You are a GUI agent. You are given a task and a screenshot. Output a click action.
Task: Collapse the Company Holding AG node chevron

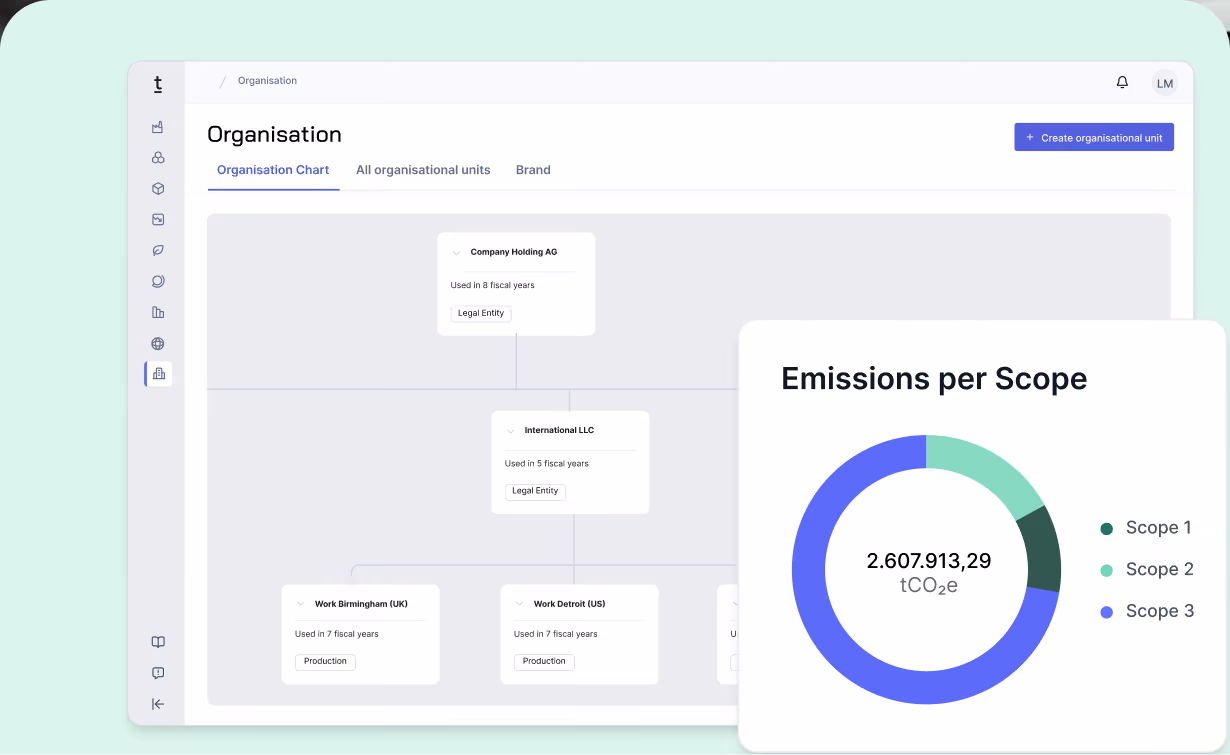457,253
